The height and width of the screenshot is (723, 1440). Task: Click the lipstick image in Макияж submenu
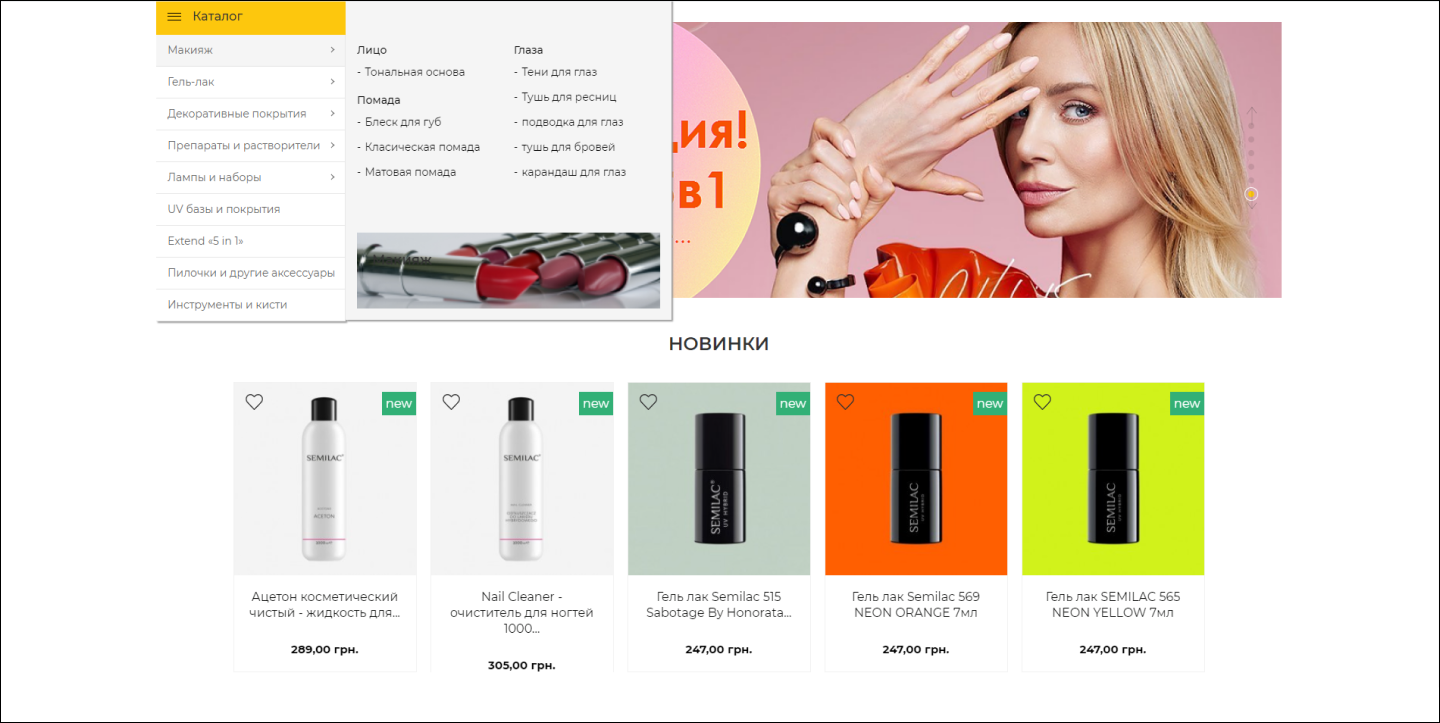coord(508,270)
